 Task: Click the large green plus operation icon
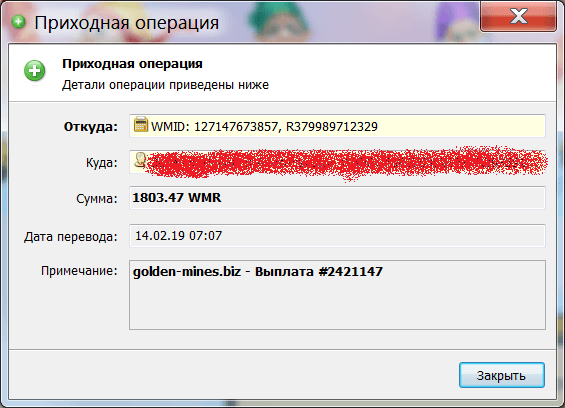[35, 71]
